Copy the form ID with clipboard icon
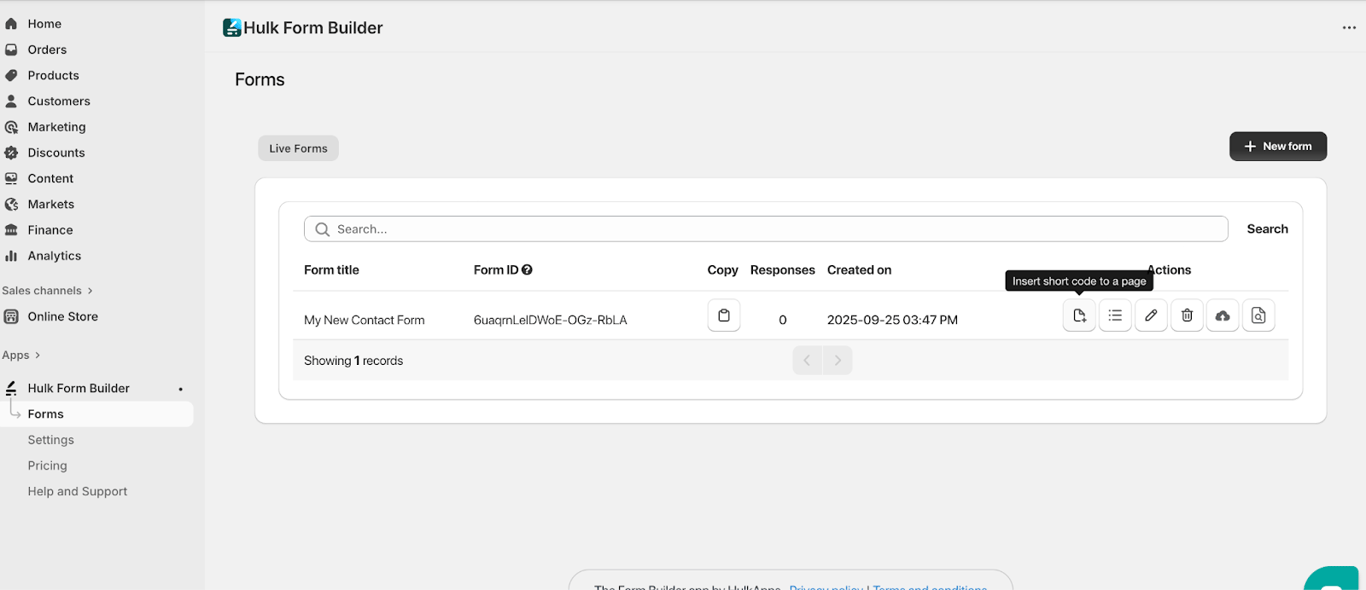This screenshot has width=1366, height=590. point(723,316)
